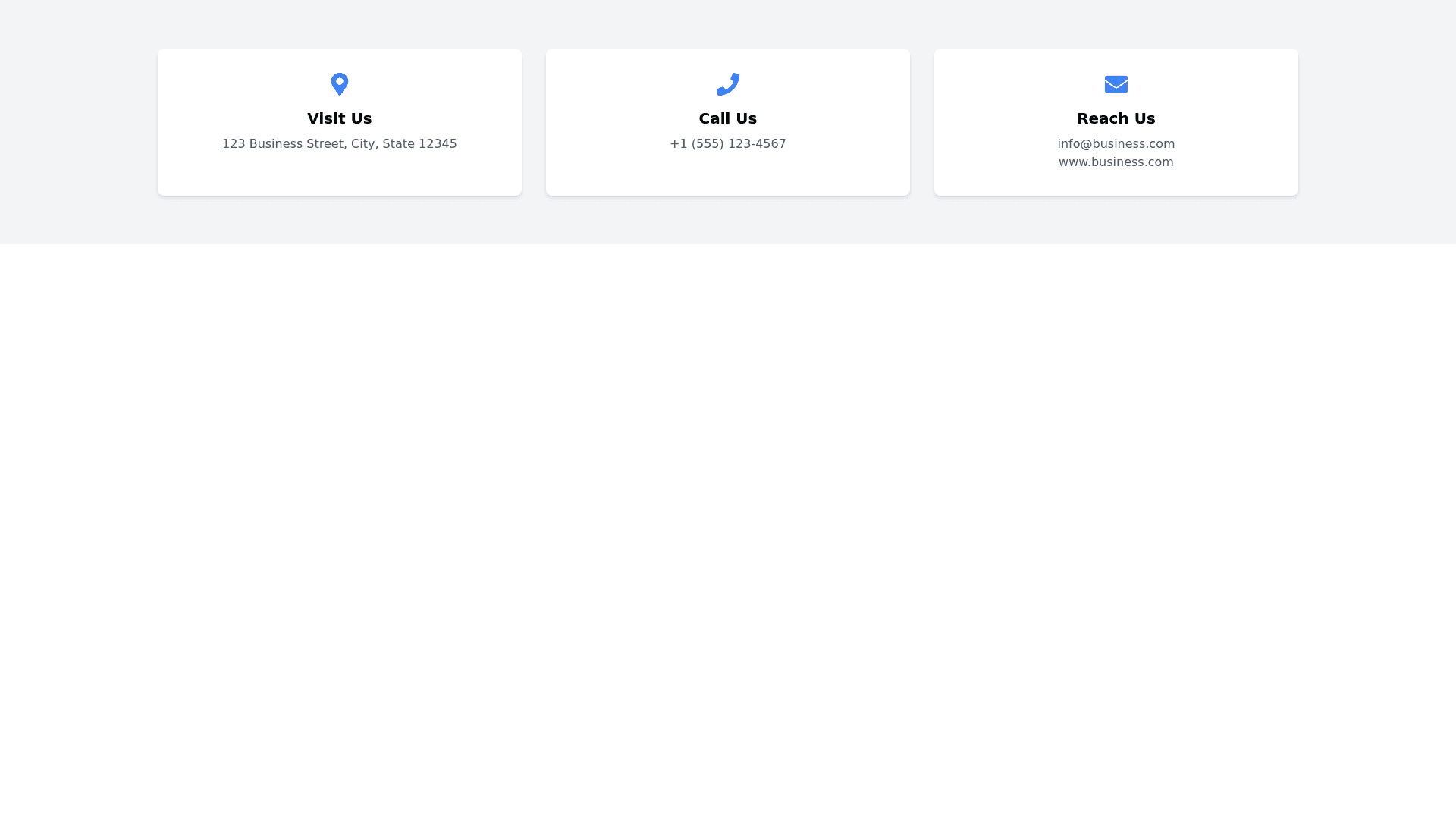The height and width of the screenshot is (819, 1456).
Task: Click the gray background left of the Visit Us card
Action: pyautogui.click(x=76, y=121)
